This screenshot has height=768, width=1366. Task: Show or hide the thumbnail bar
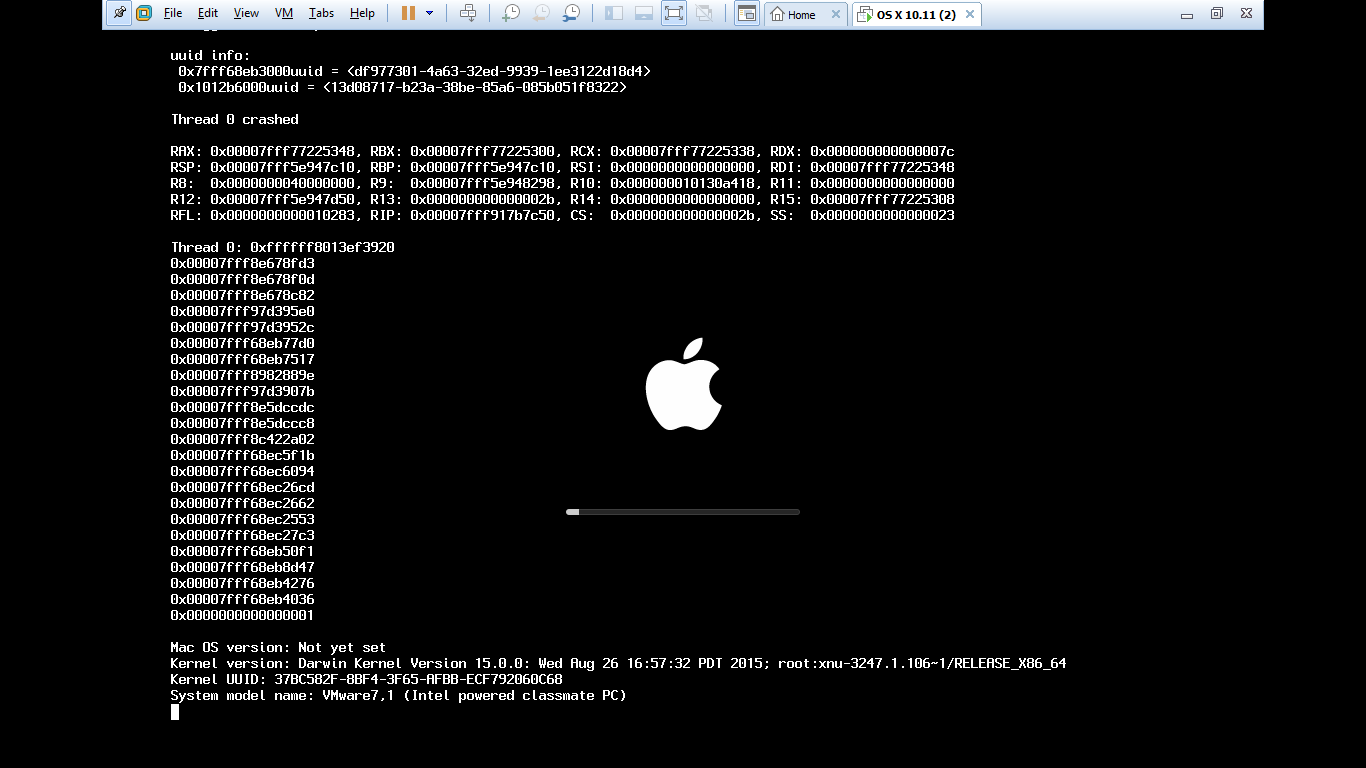click(644, 13)
